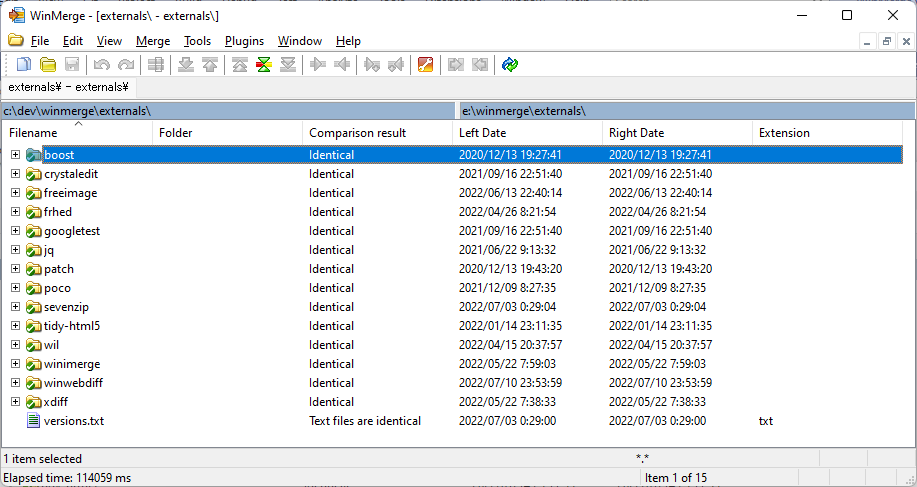
Task: Click the sevenzip folder icon
Action: pyautogui.click(x=33, y=307)
